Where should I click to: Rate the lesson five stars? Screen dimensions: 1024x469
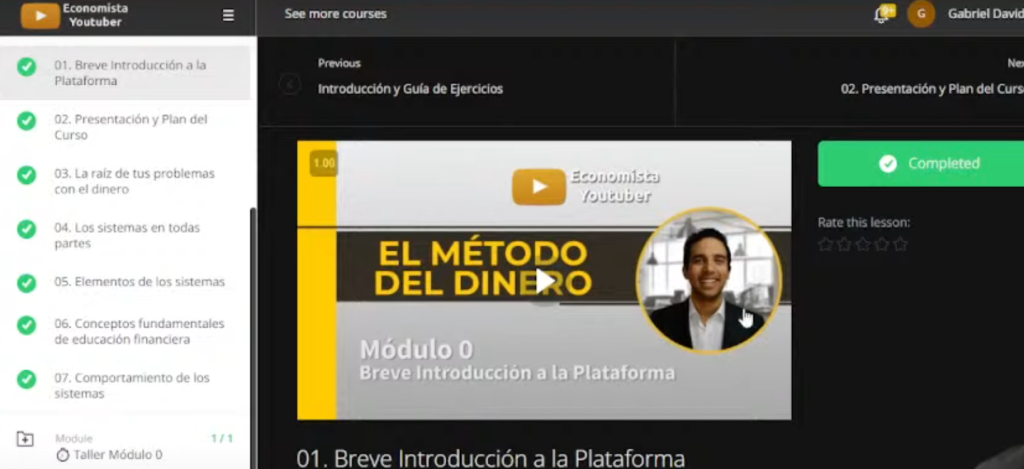(x=901, y=244)
